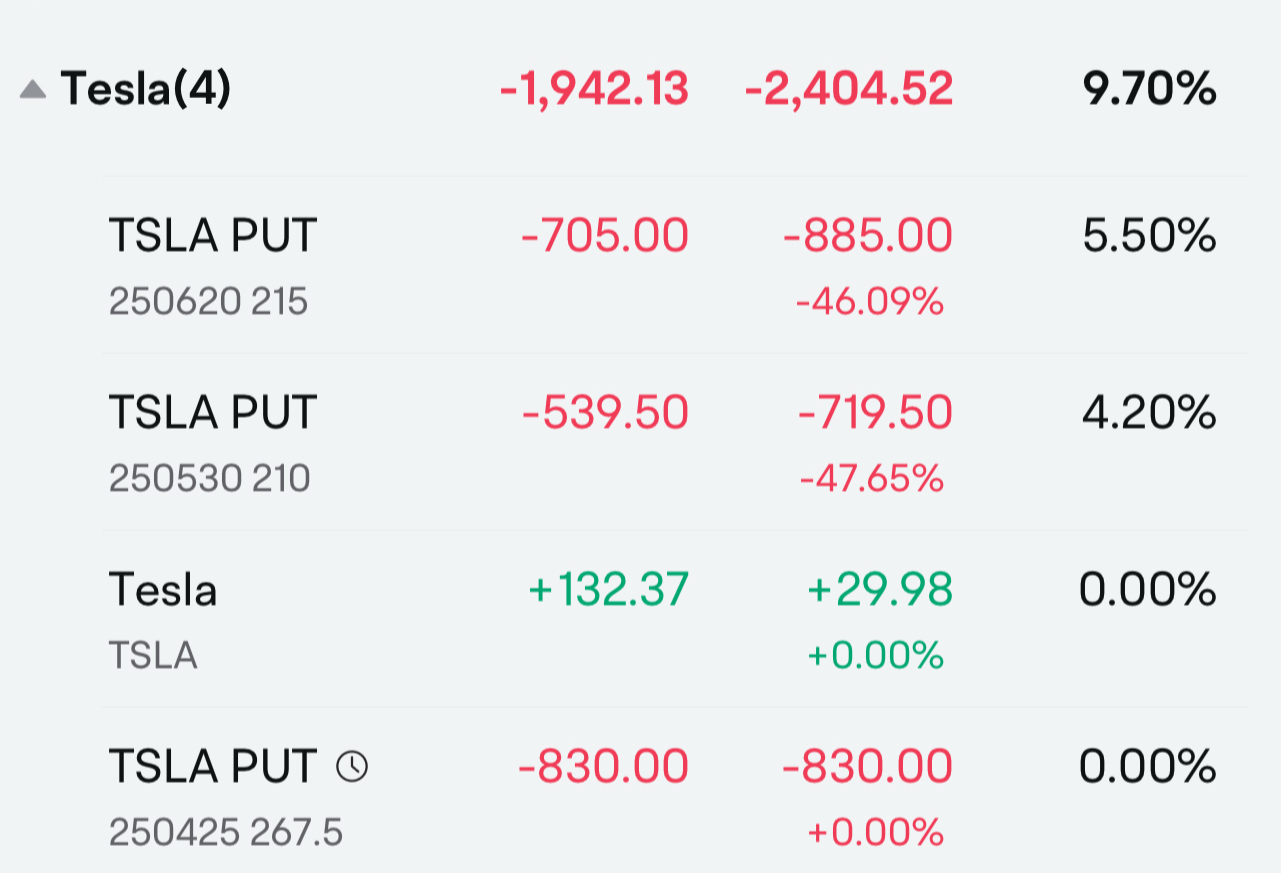
Task: Collapse the Tesla(4) group triangle
Action: point(33,90)
